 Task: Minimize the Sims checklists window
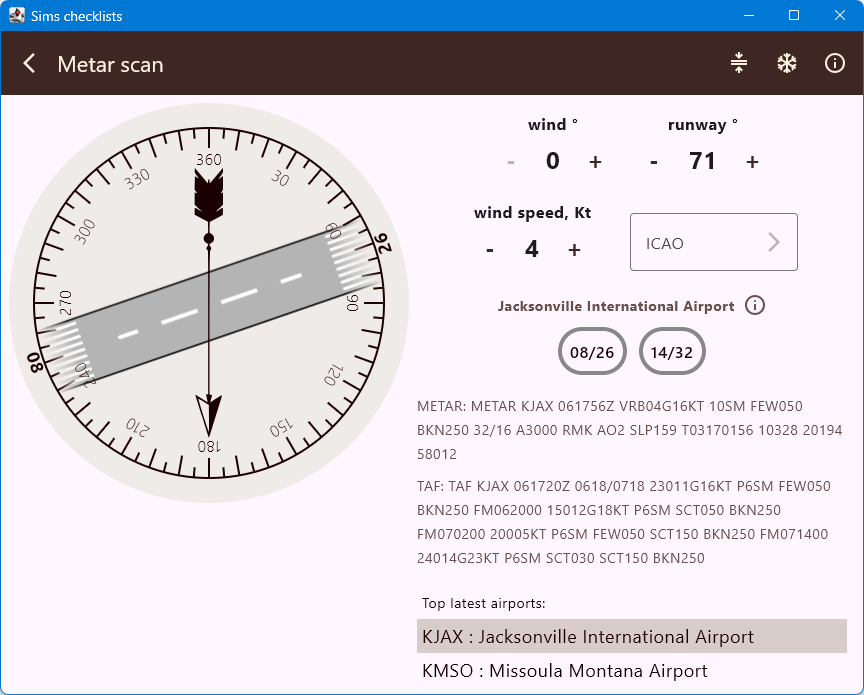(x=749, y=15)
